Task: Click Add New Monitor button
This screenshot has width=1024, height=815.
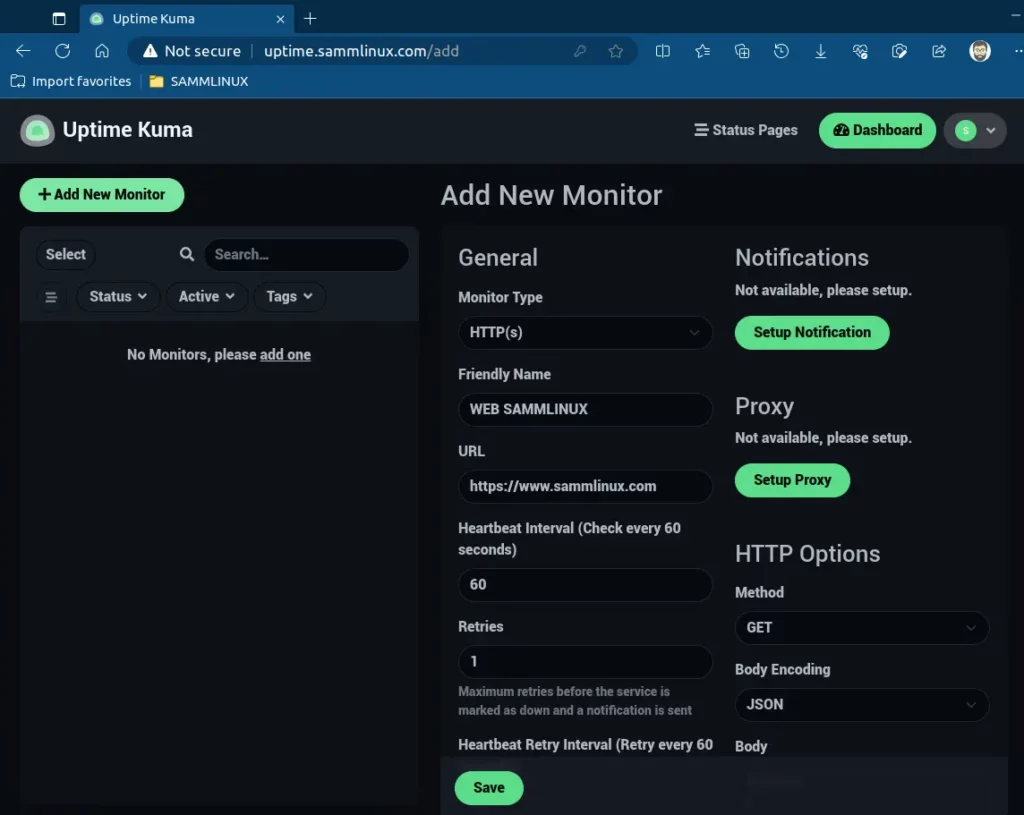Action: click(102, 195)
